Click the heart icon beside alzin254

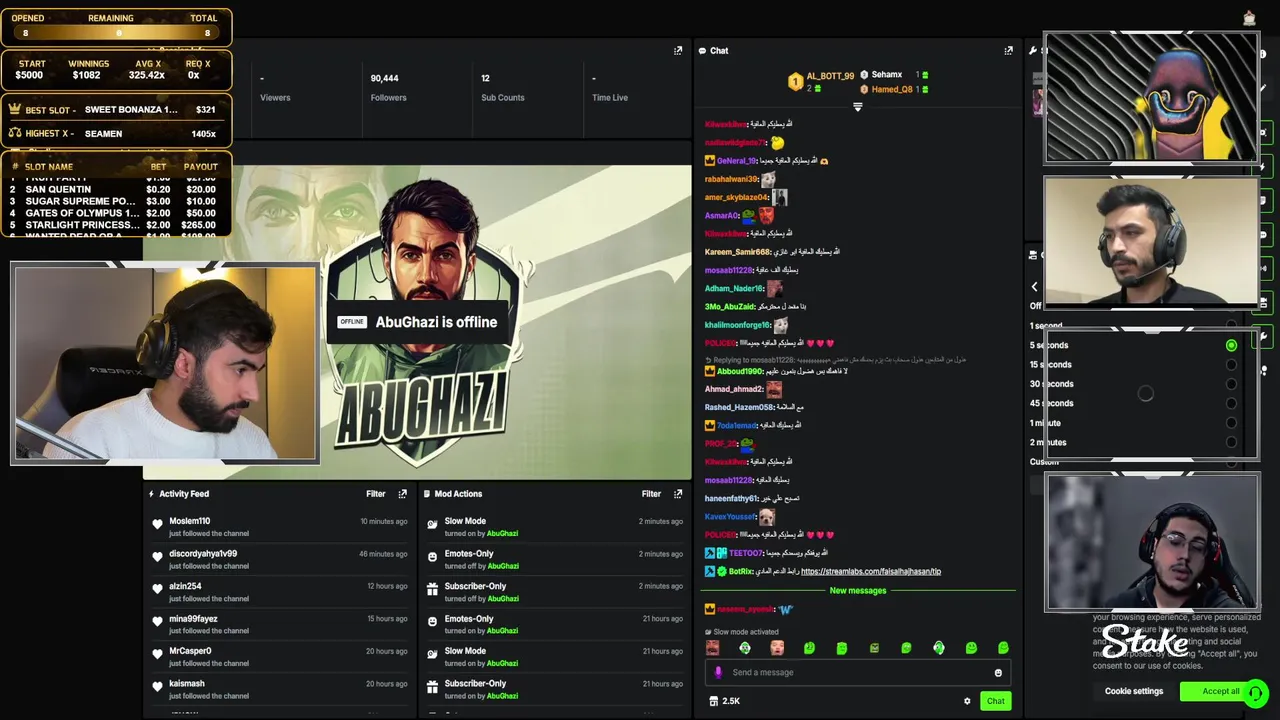[157, 589]
